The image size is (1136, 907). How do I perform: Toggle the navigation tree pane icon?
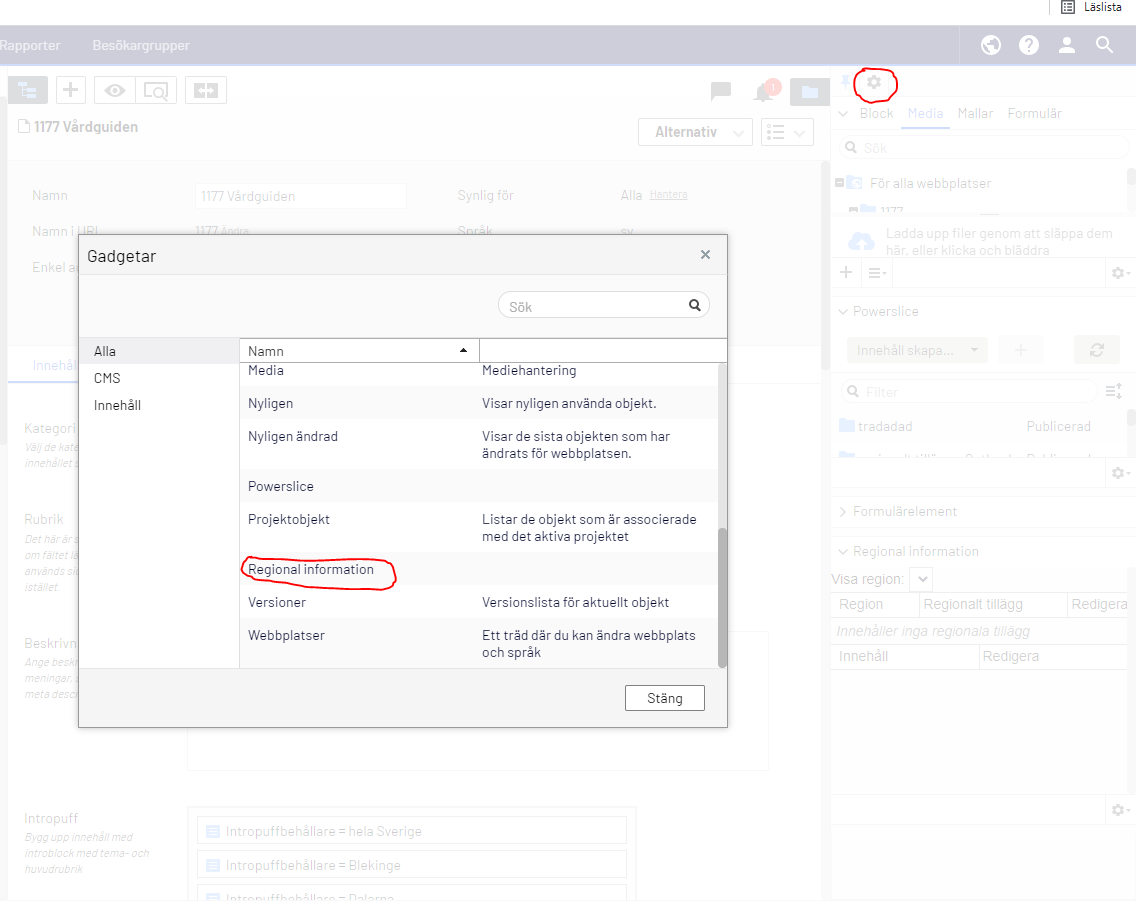point(28,90)
